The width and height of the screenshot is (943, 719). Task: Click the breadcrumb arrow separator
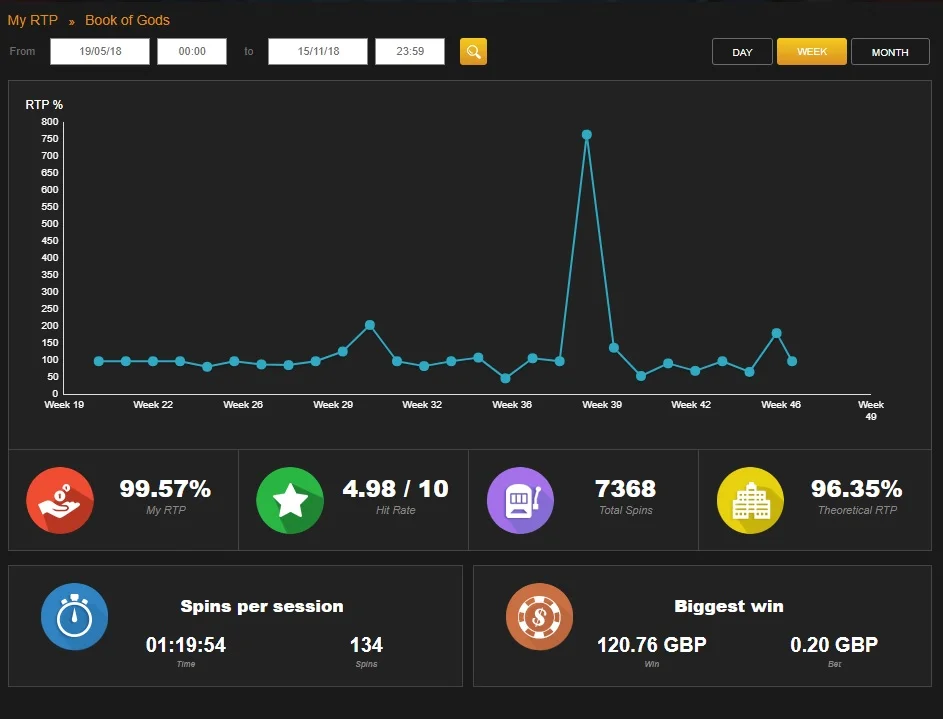tap(72, 22)
